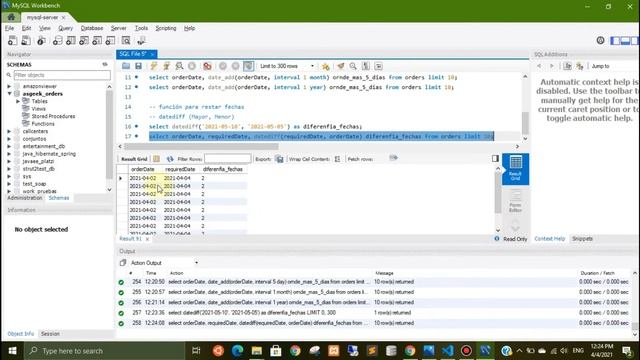
Task: Click the horizontal scrollbar below the SQL editor
Action: click(x=201, y=146)
